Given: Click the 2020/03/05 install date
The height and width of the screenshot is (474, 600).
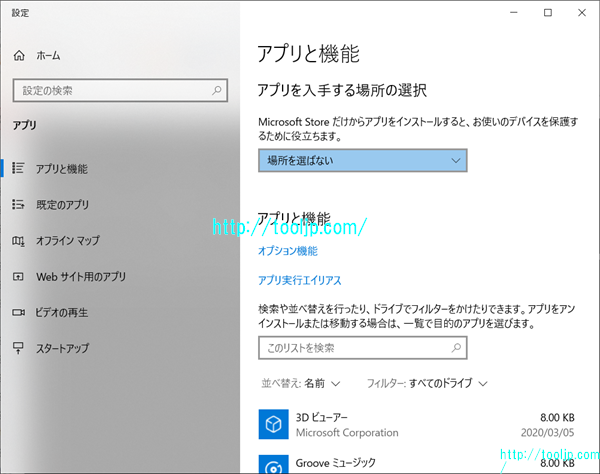Looking at the screenshot, I should click(x=548, y=433).
